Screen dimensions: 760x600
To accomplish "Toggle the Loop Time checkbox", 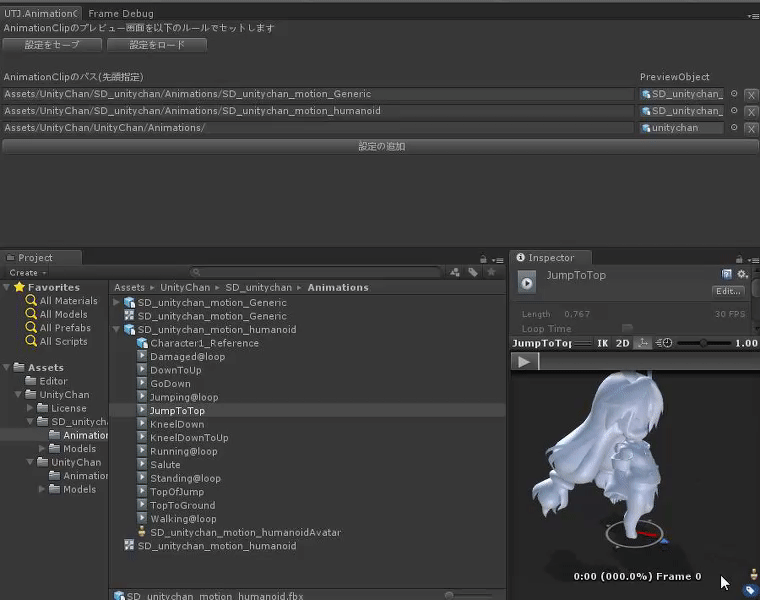I will pos(627,328).
